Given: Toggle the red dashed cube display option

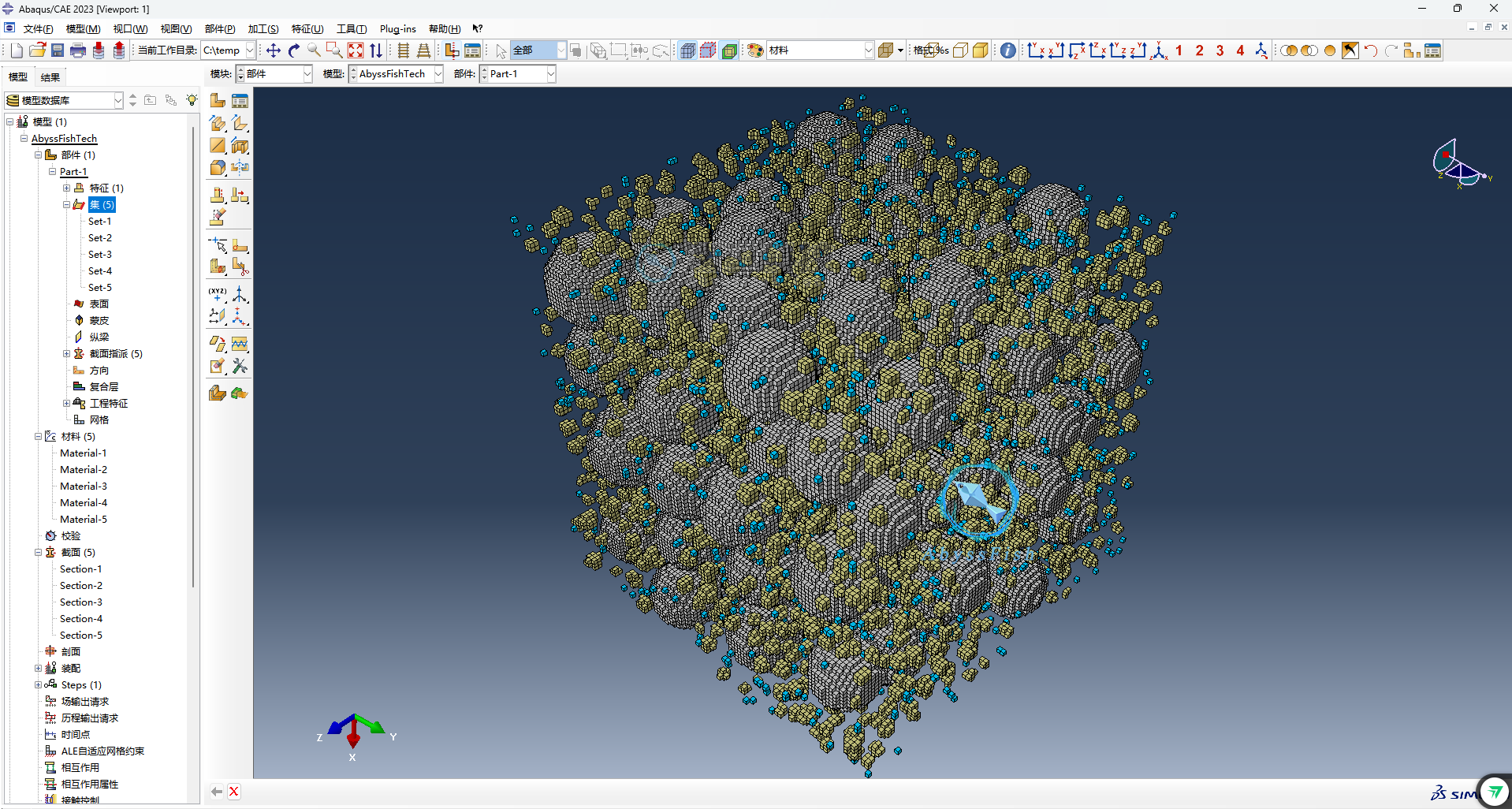Looking at the screenshot, I should tap(708, 50).
